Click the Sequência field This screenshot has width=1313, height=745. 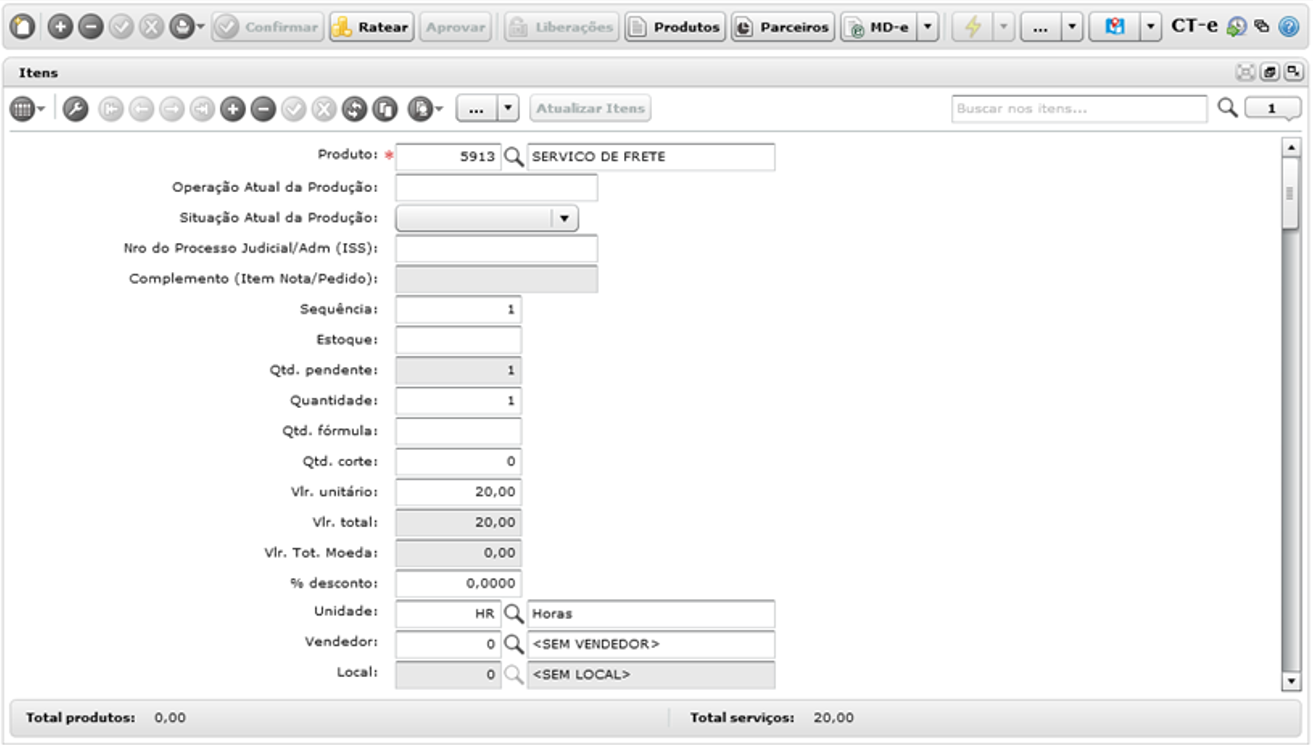tap(458, 310)
